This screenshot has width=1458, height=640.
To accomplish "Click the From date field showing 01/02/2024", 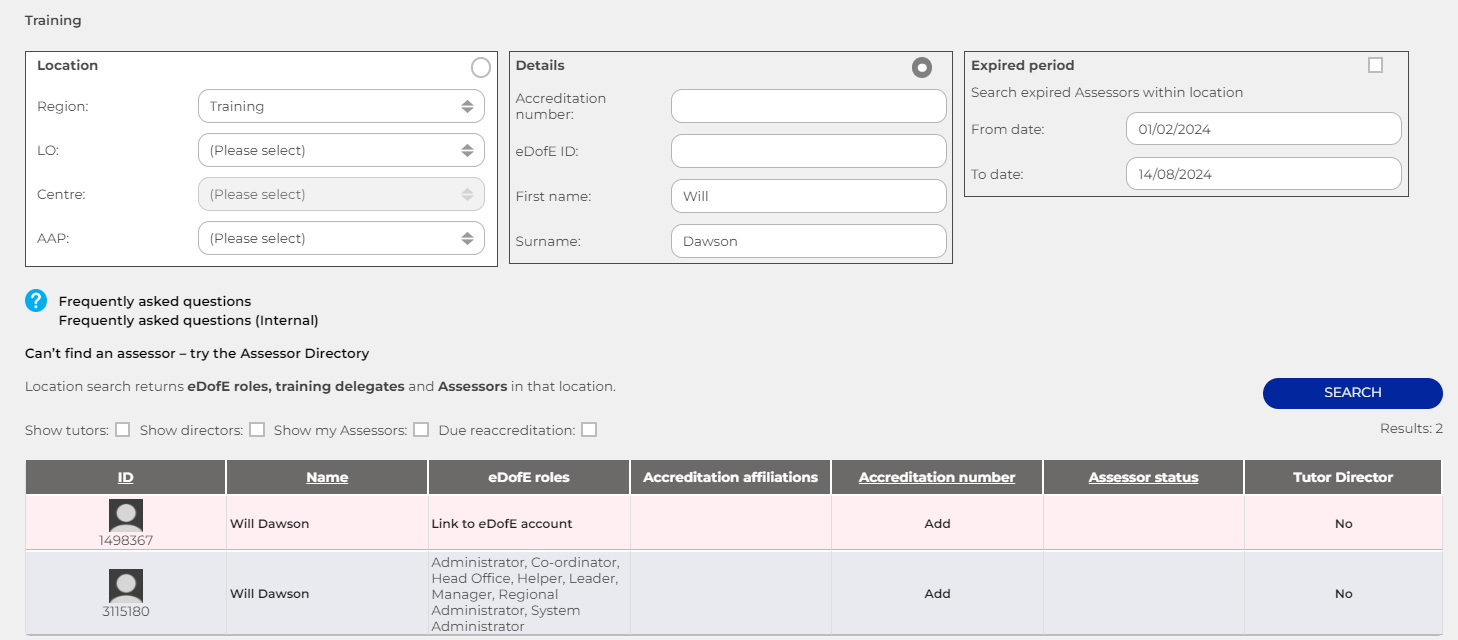I will [1263, 128].
